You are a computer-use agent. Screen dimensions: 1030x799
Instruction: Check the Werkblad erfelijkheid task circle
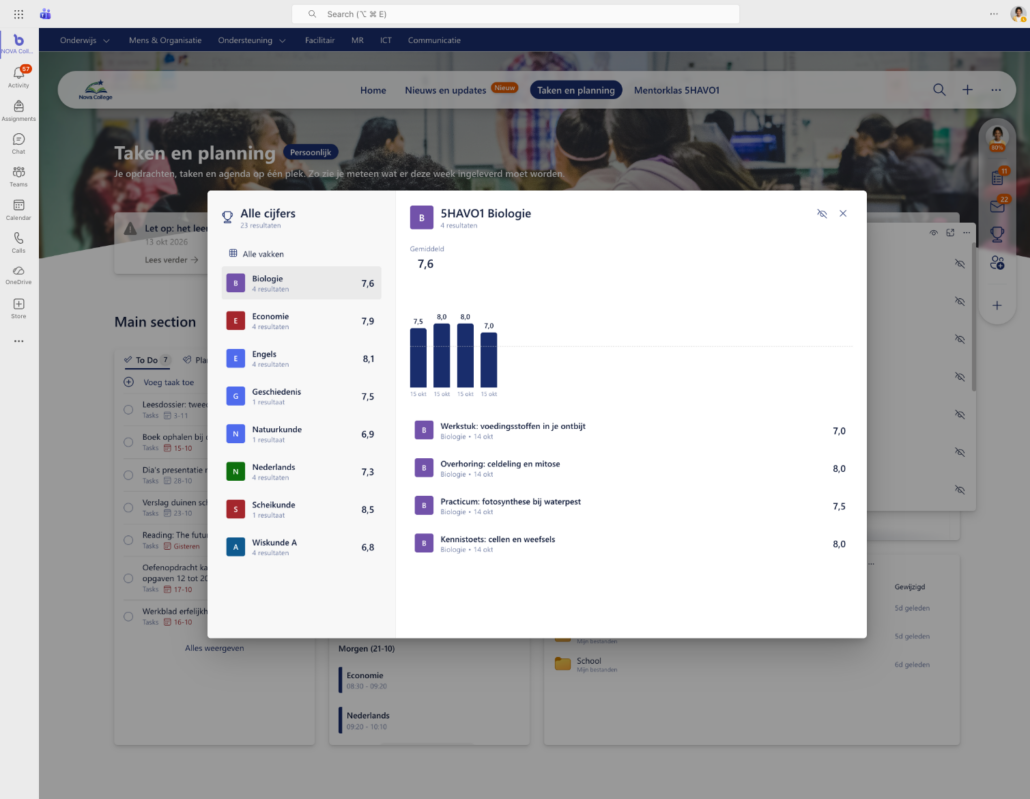tap(129, 616)
